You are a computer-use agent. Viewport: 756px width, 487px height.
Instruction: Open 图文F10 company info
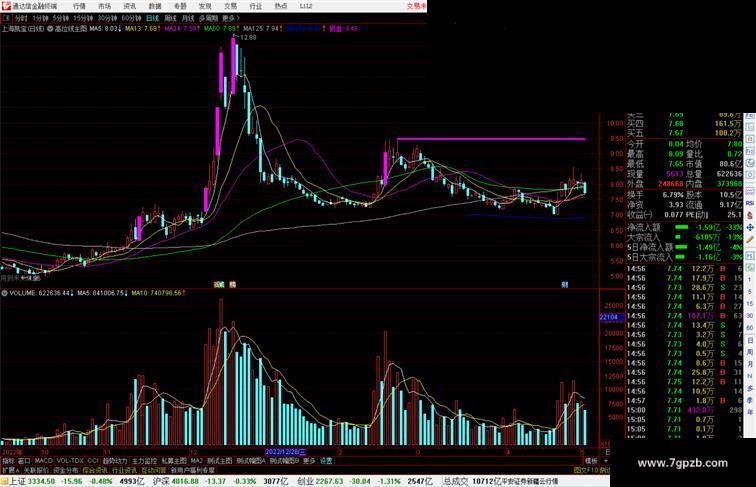click(586, 470)
